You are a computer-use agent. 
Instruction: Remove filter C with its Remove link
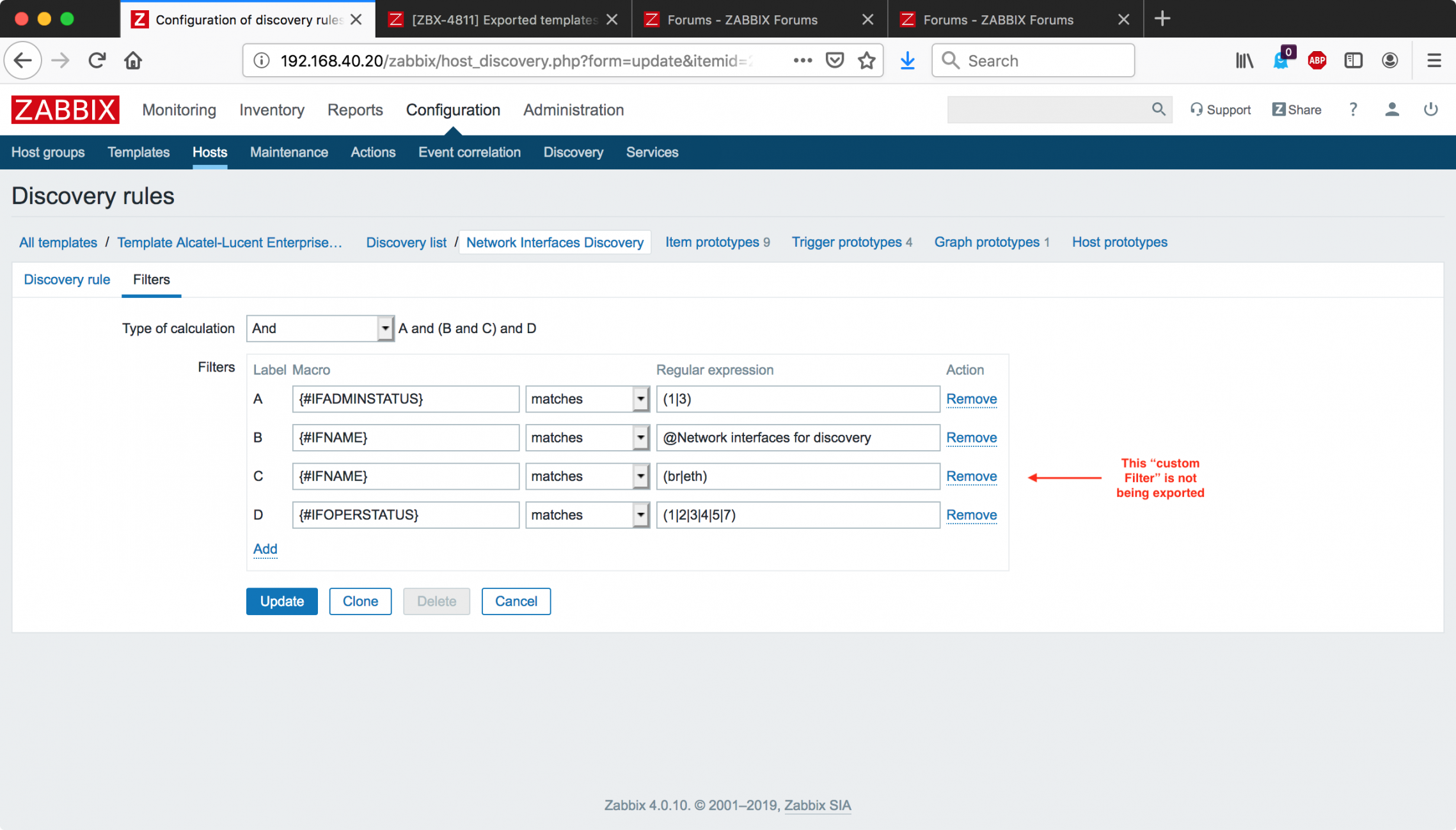click(x=971, y=476)
